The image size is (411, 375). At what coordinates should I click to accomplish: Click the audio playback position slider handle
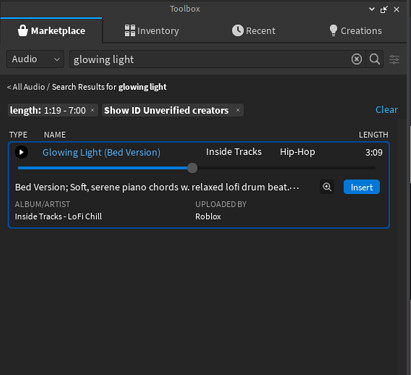192,168
